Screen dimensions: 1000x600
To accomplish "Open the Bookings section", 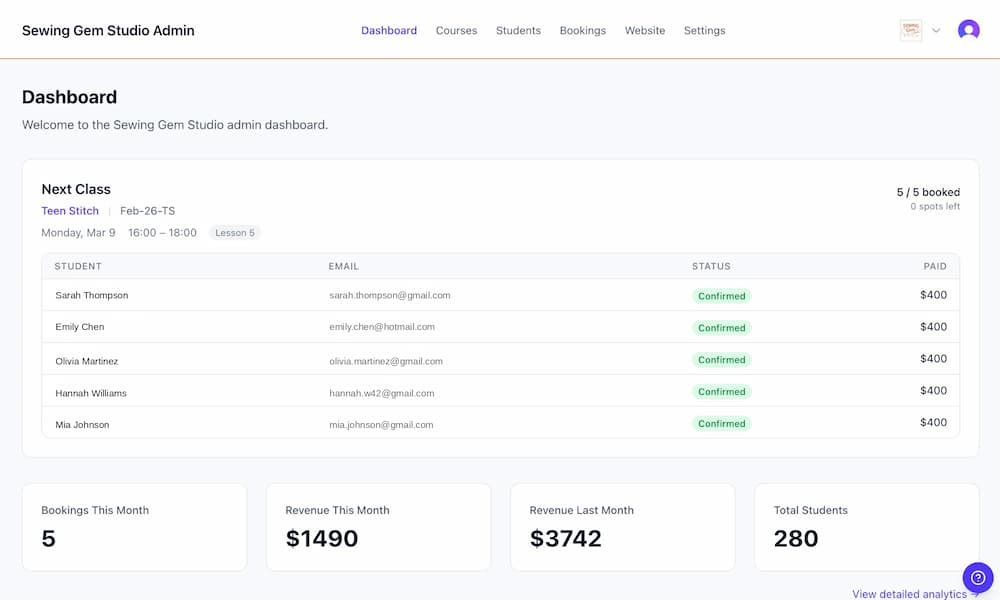I will pyautogui.click(x=583, y=30).
